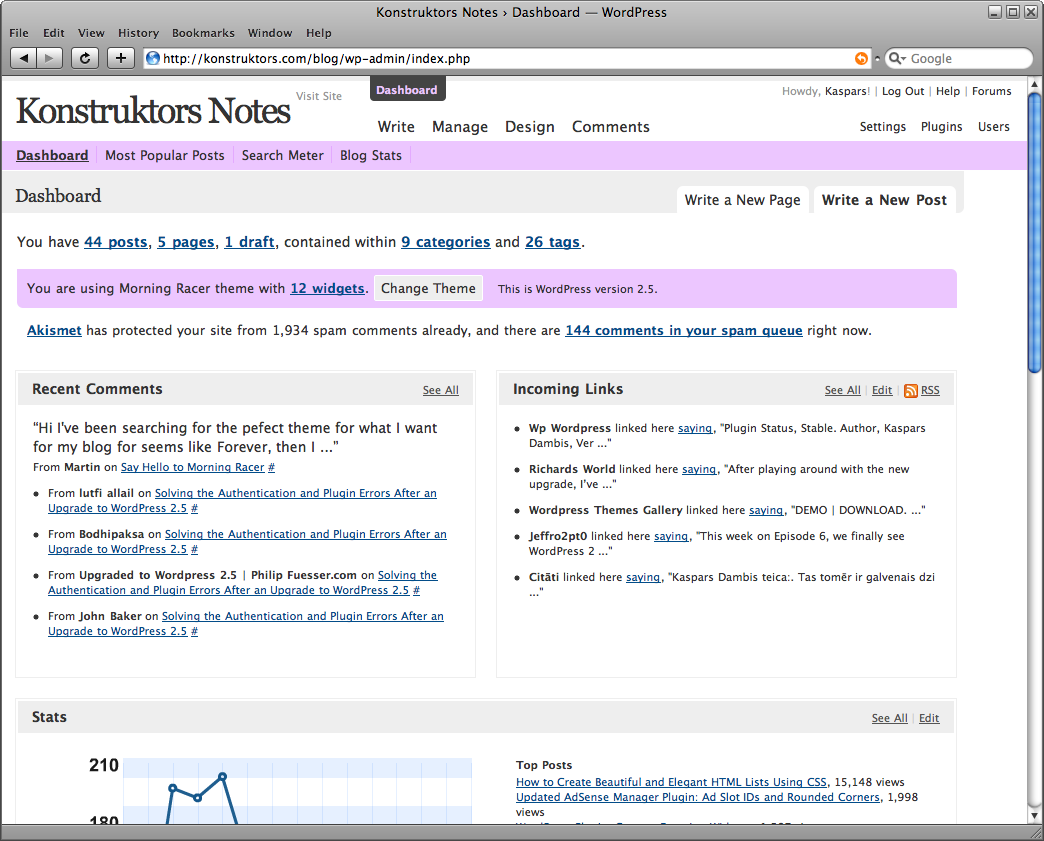Click the URL address field
Screen dimensions: 1044x841
500,59
